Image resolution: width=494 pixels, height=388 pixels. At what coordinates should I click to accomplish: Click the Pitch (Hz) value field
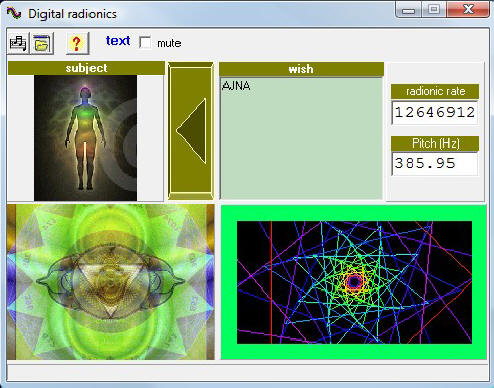pos(435,163)
